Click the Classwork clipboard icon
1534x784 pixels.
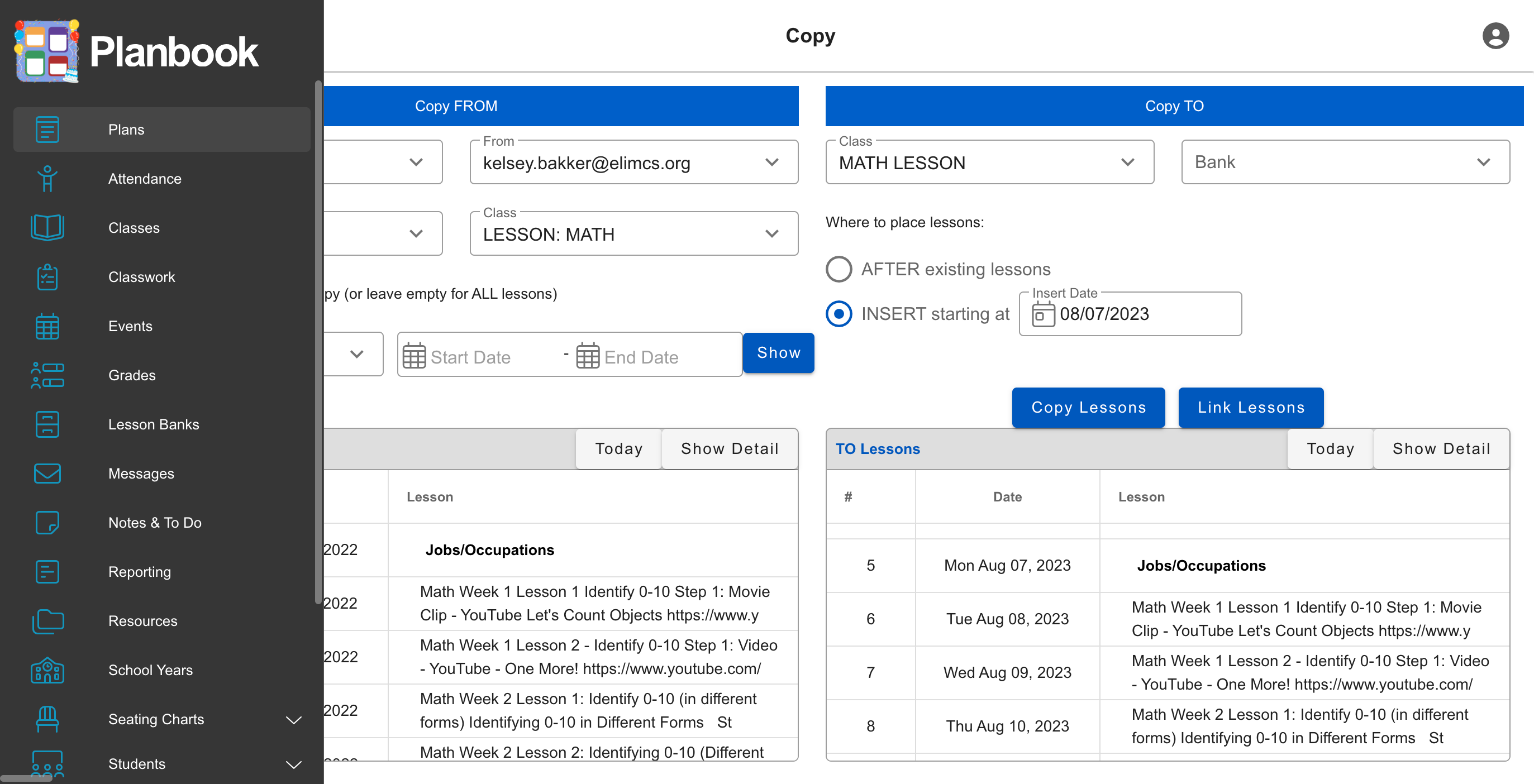47,277
